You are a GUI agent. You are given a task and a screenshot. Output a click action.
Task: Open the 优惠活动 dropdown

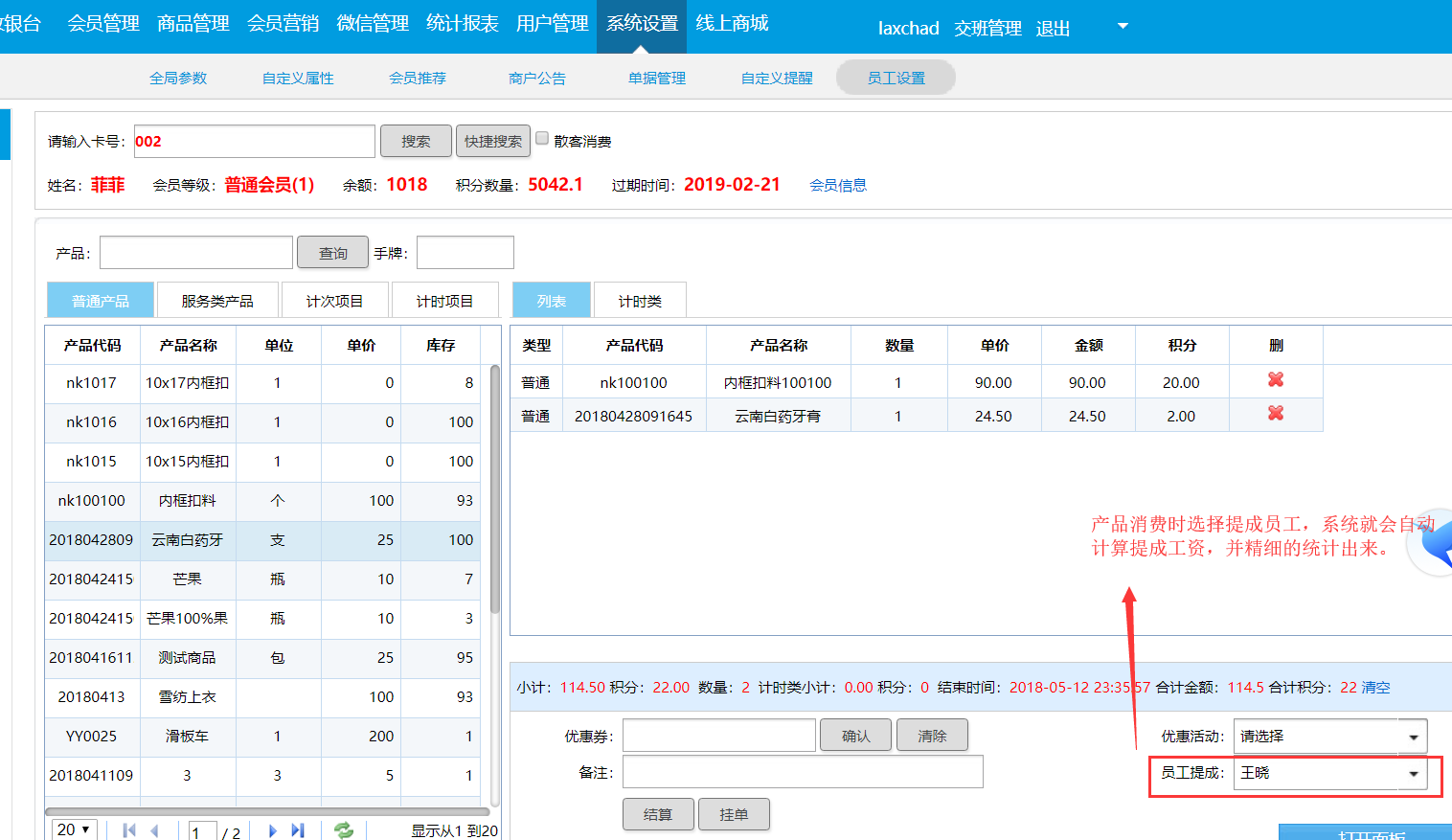coord(1413,737)
